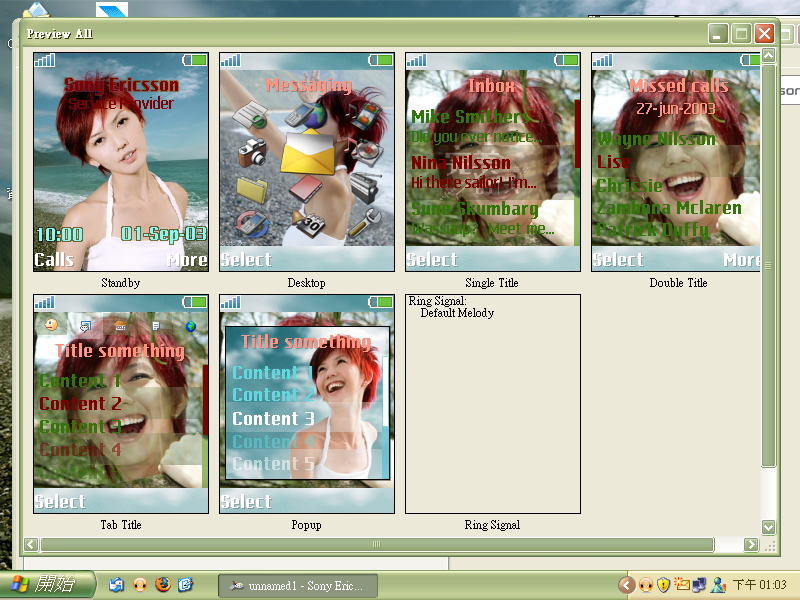The image size is (800, 600).
Task: Click 'Nina Nilsson' in the Inbox preview
Action: coord(461,163)
